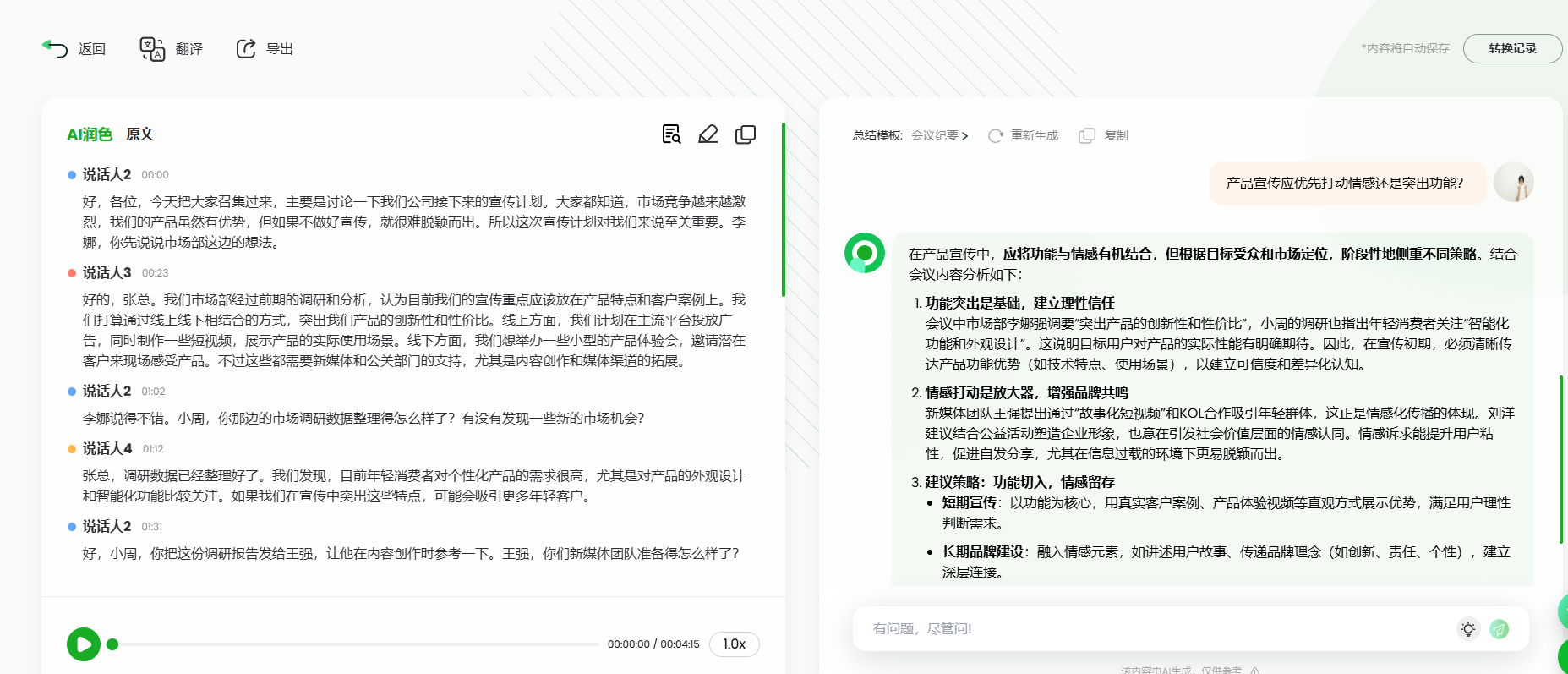The image size is (1568, 674).
Task: Click the user avatar thumbnail
Action: point(1514,183)
